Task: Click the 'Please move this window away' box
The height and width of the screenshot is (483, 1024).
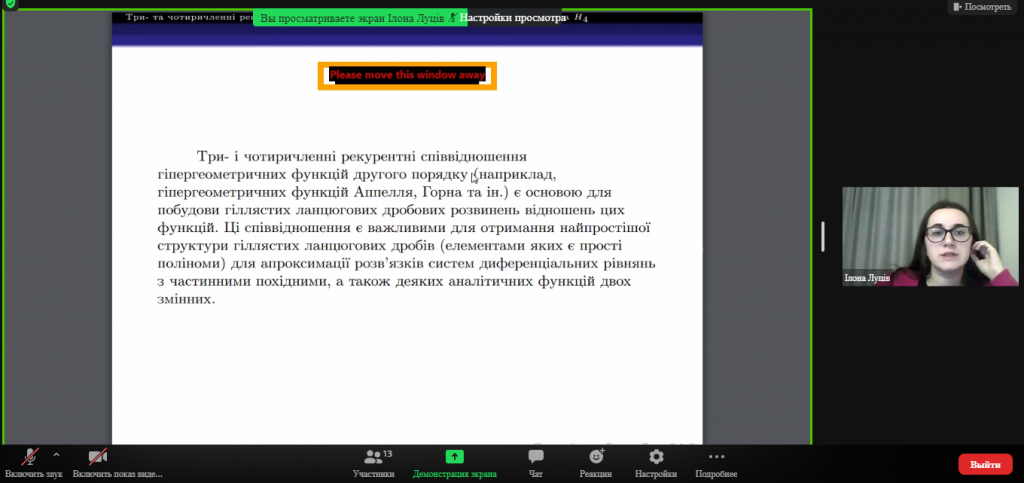Action: click(x=407, y=75)
